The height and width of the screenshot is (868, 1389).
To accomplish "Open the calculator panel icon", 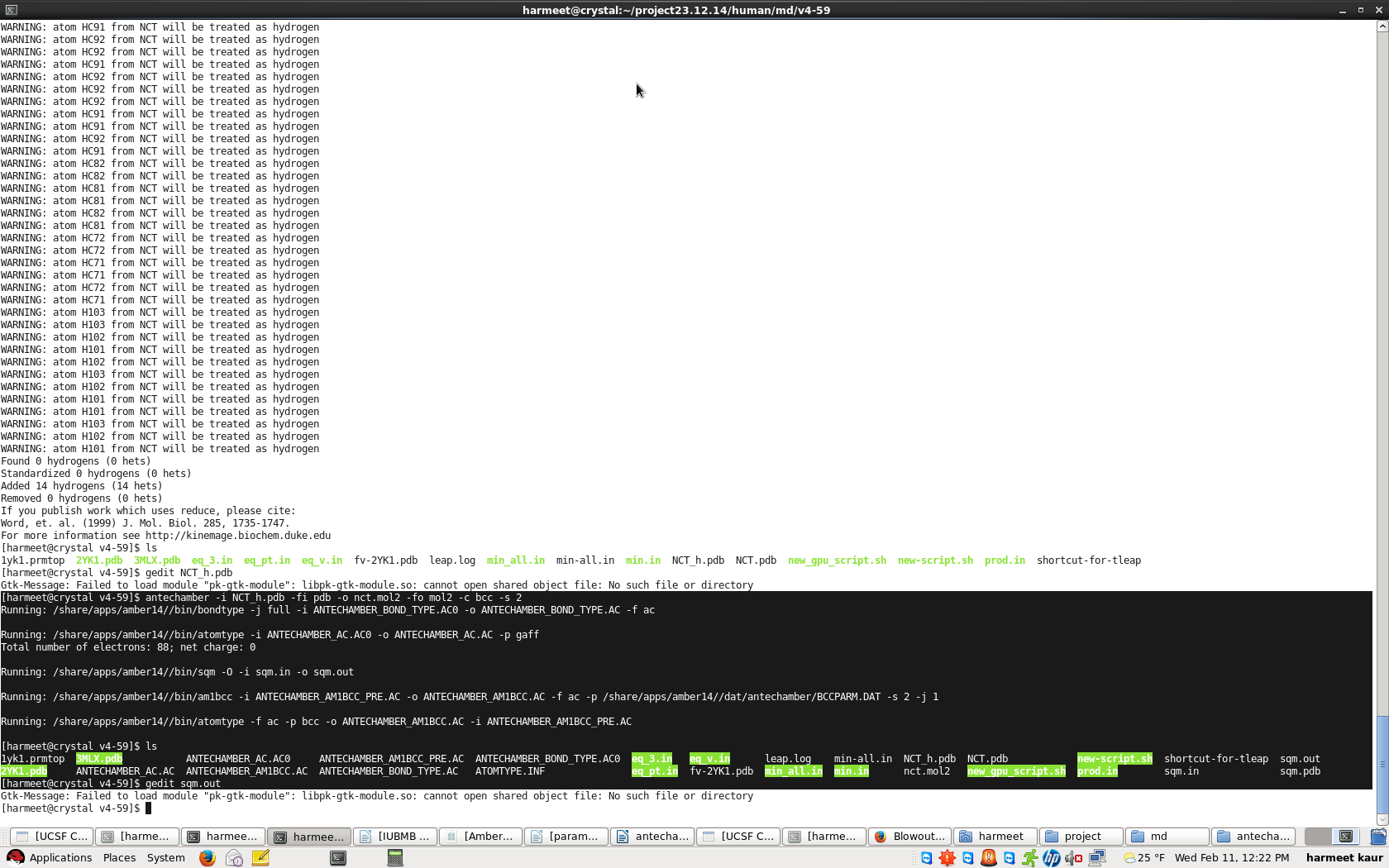I will click(x=395, y=858).
